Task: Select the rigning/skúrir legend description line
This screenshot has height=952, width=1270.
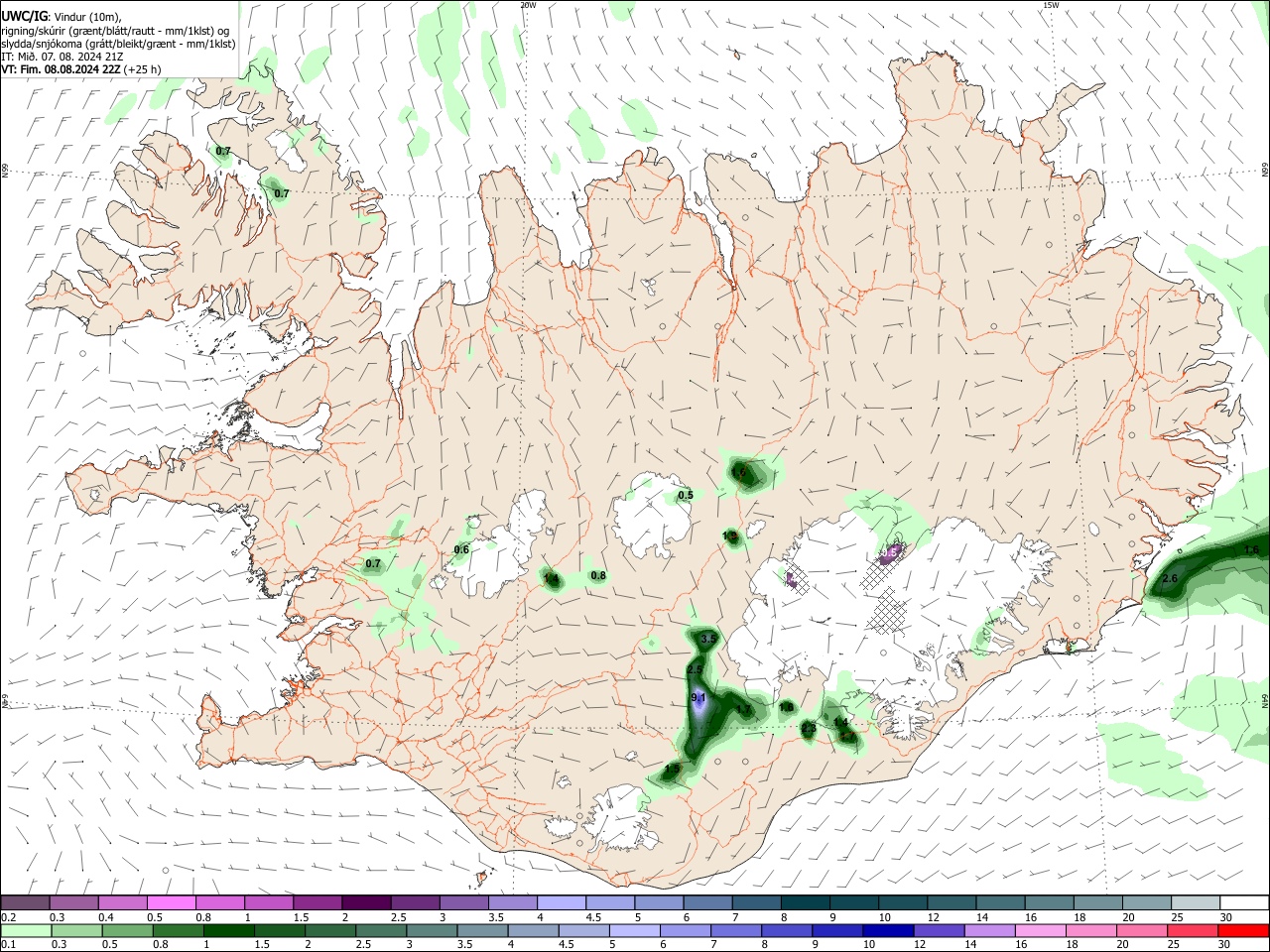Action: pyautogui.click(x=115, y=31)
